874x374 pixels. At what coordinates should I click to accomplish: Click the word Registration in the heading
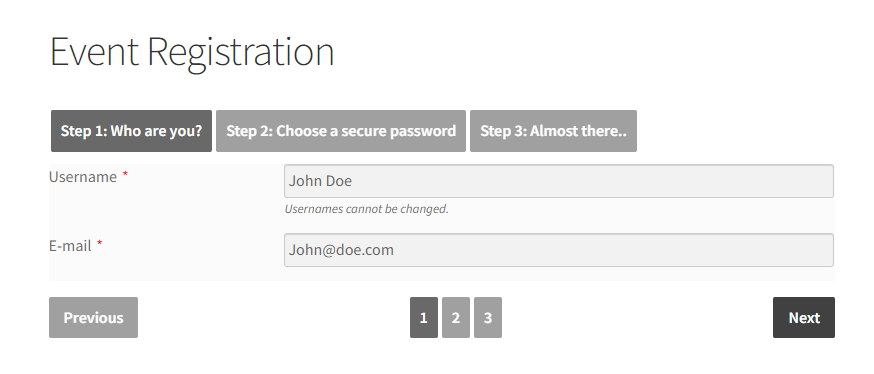point(241,54)
